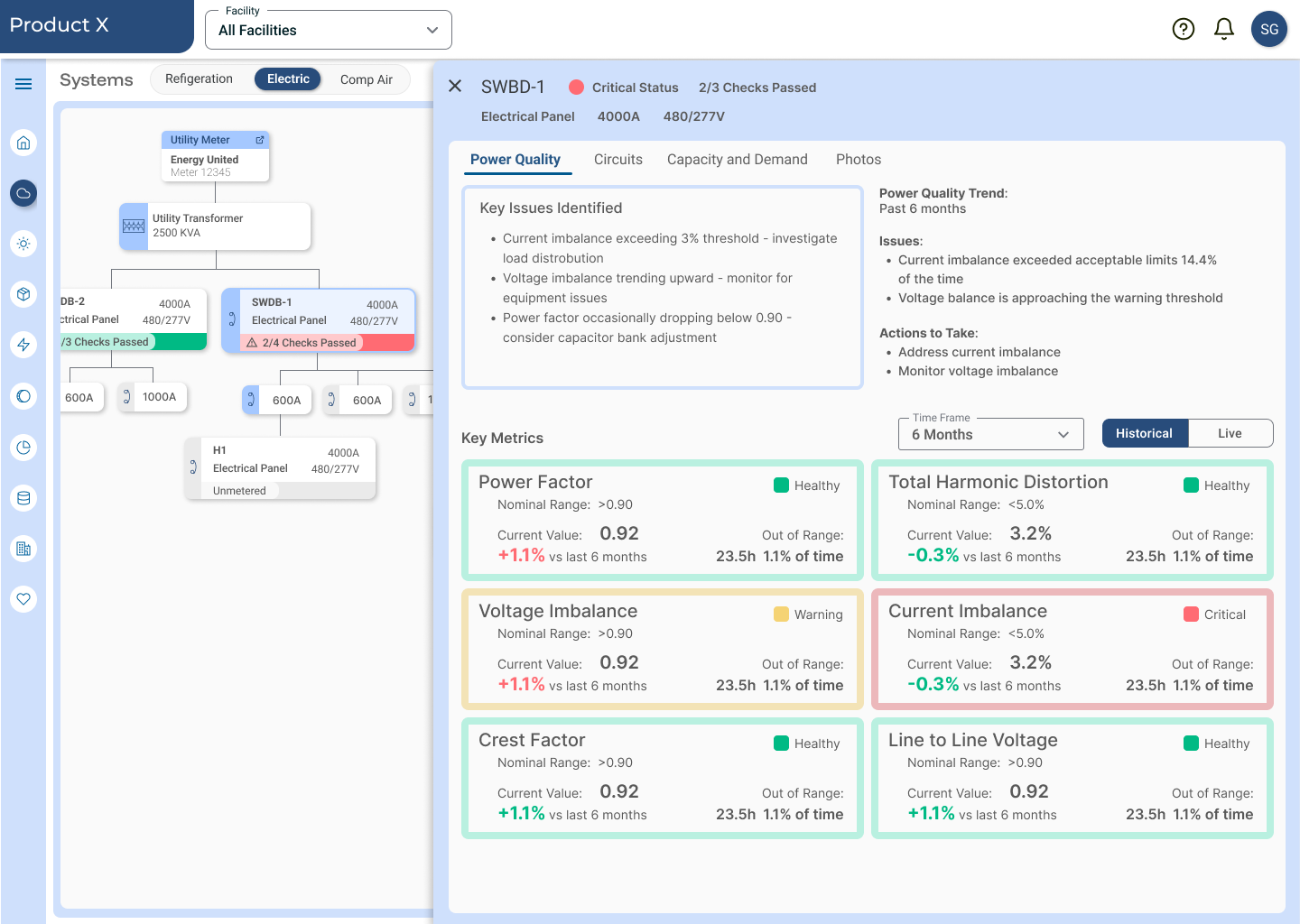The height and width of the screenshot is (924, 1300).
Task: Click the 'Power Quality Trend:' label
Action: click(943, 193)
